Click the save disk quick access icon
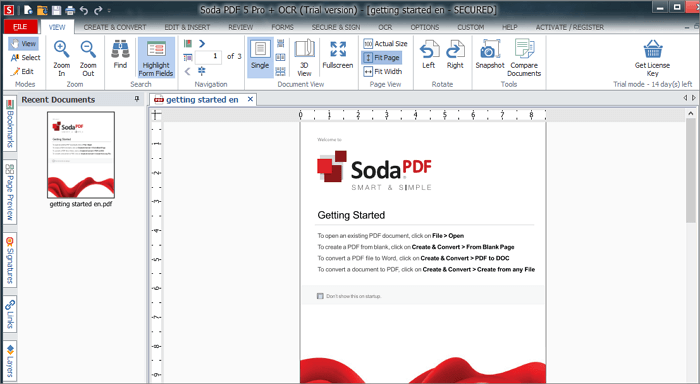This screenshot has width=700, height=384. click(56, 10)
